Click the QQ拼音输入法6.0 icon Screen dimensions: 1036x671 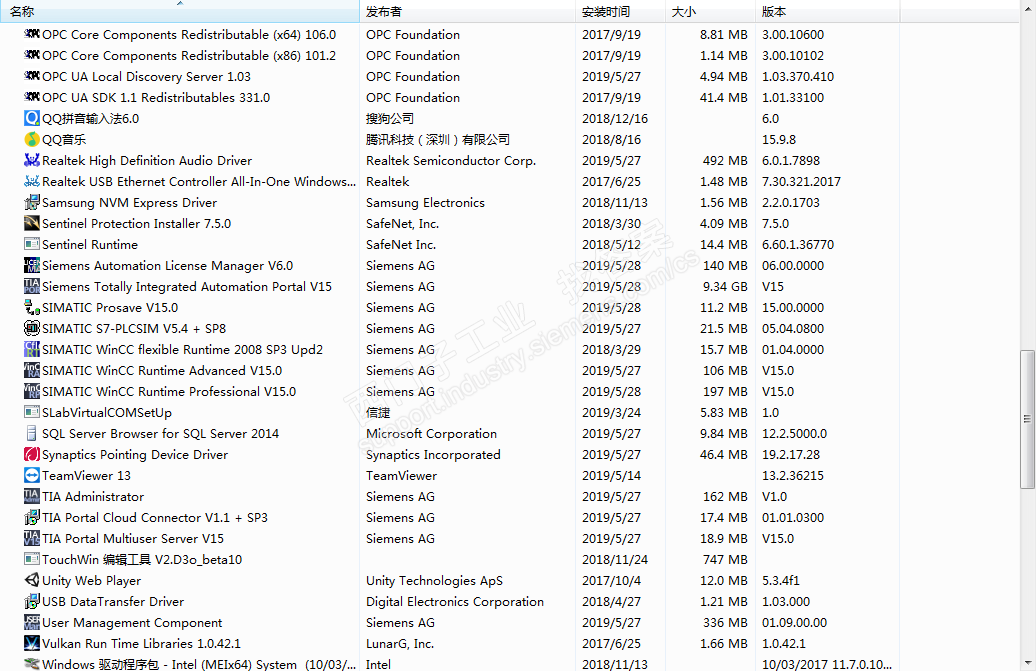tap(32, 118)
